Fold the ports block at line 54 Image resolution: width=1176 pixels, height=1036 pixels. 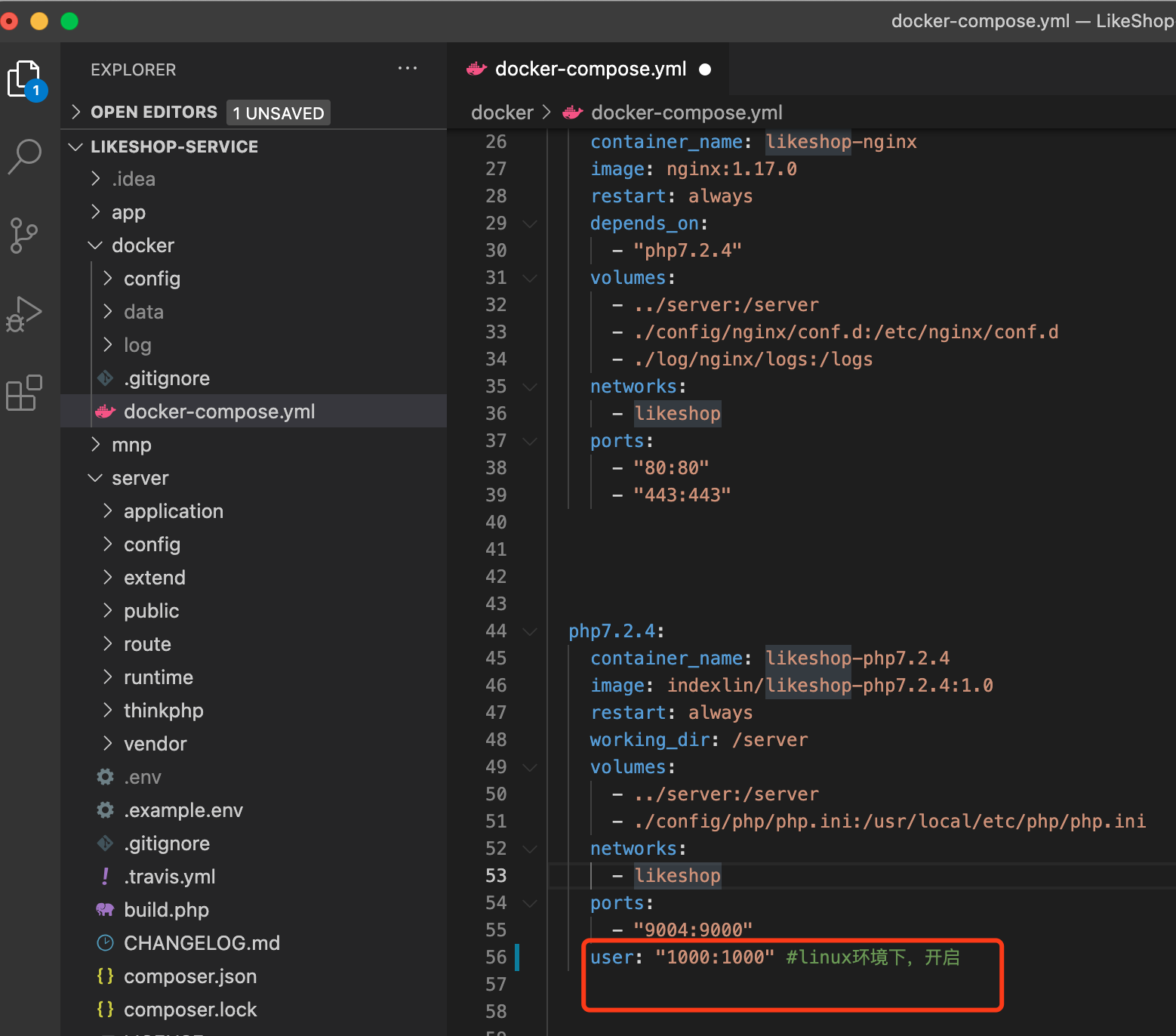530,903
